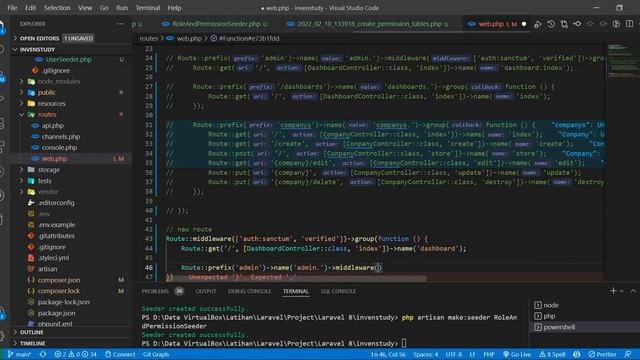The width and height of the screenshot is (640, 360).
Task: Click main branch indicator in status bar
Action: [19, 354]
